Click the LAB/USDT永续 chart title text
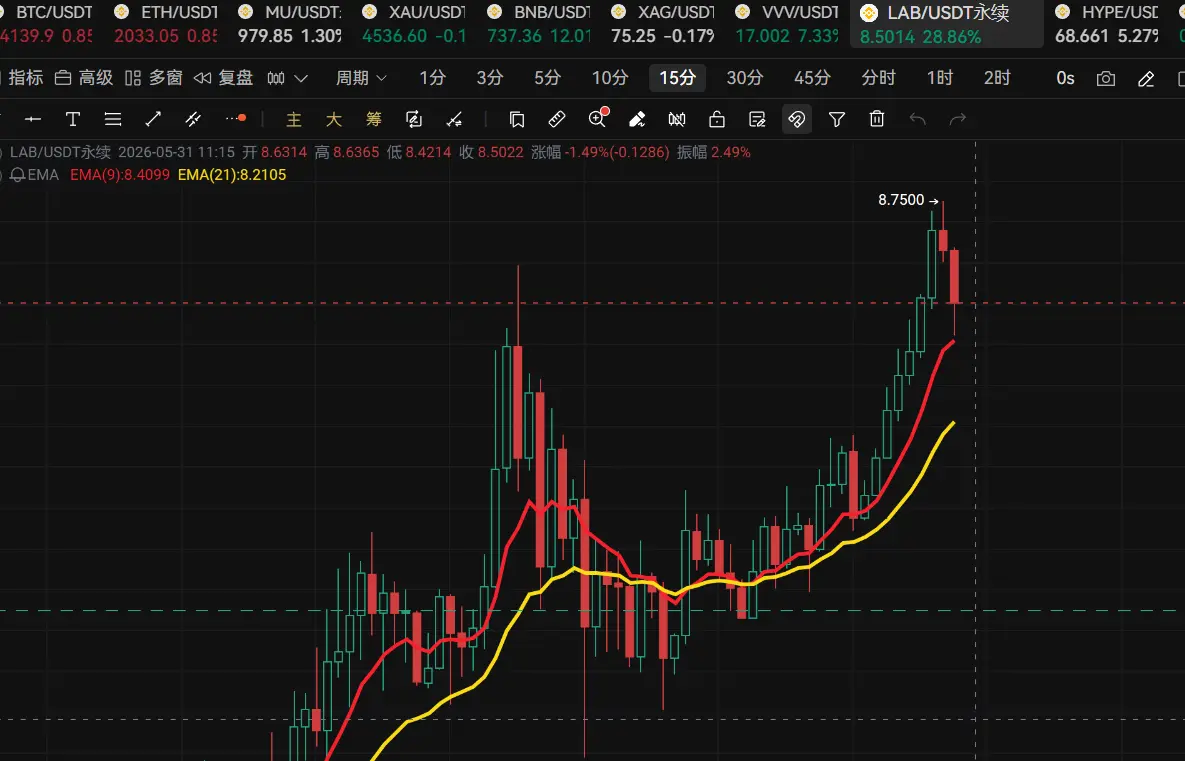This screenshot has height=761, width=1185. 60,152
